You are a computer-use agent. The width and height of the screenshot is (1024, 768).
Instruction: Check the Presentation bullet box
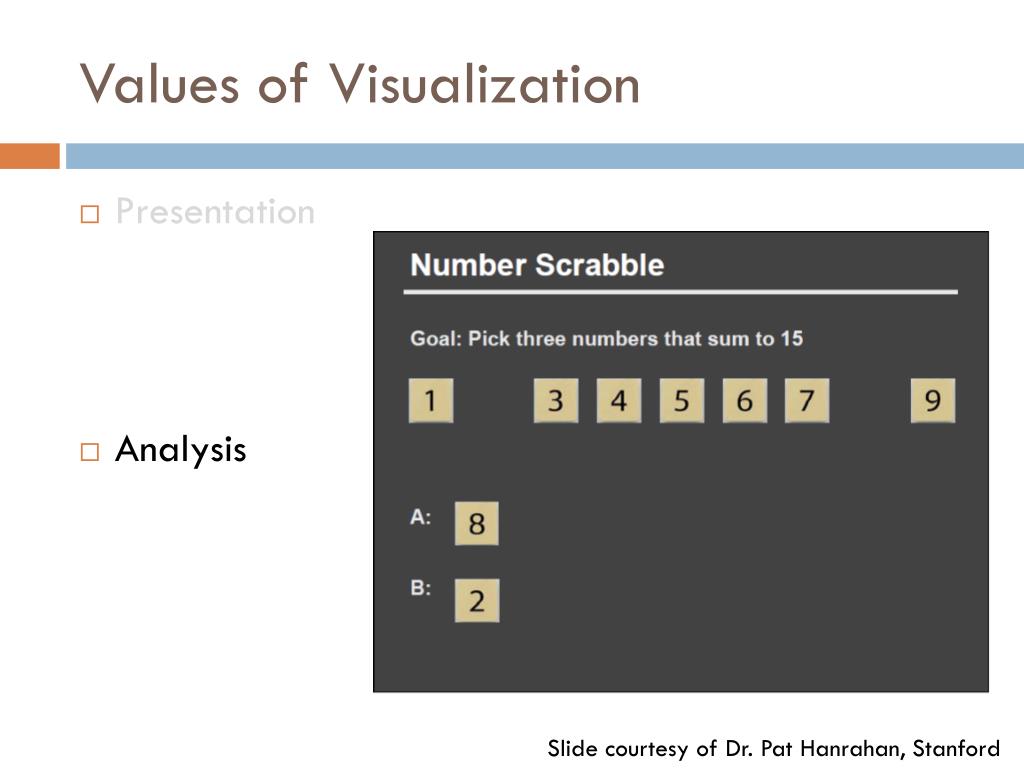(90, 214)
